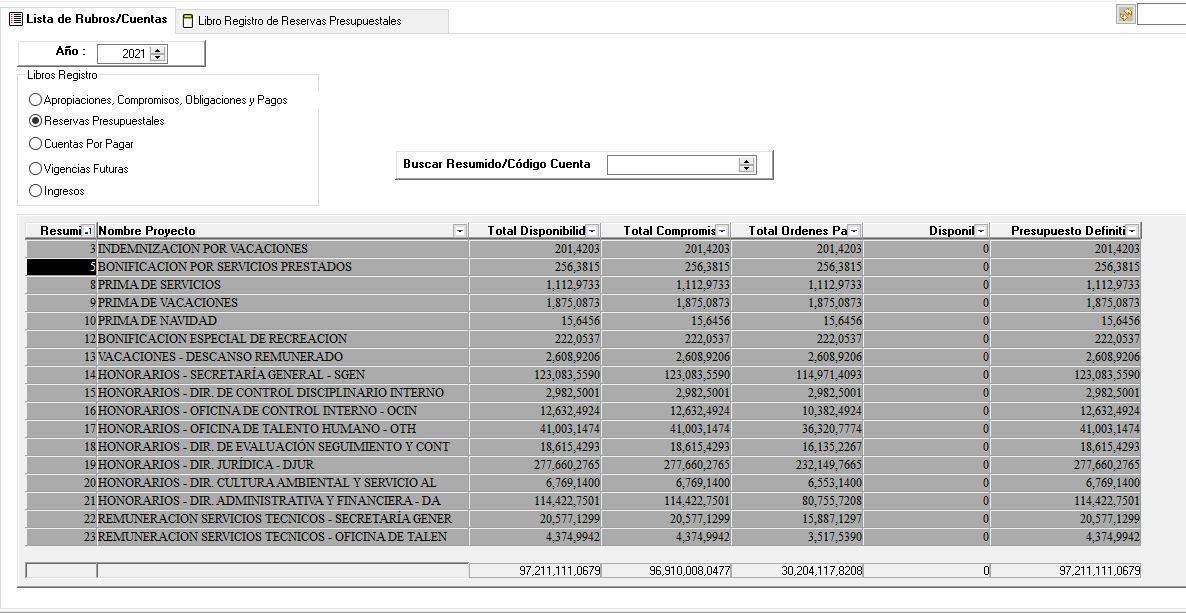Image resolution: width=1186 pixels, height=613 pixels.
Task: Open the Presupuesto Definitivo column filter dropdown
Action: [1132, 231]
